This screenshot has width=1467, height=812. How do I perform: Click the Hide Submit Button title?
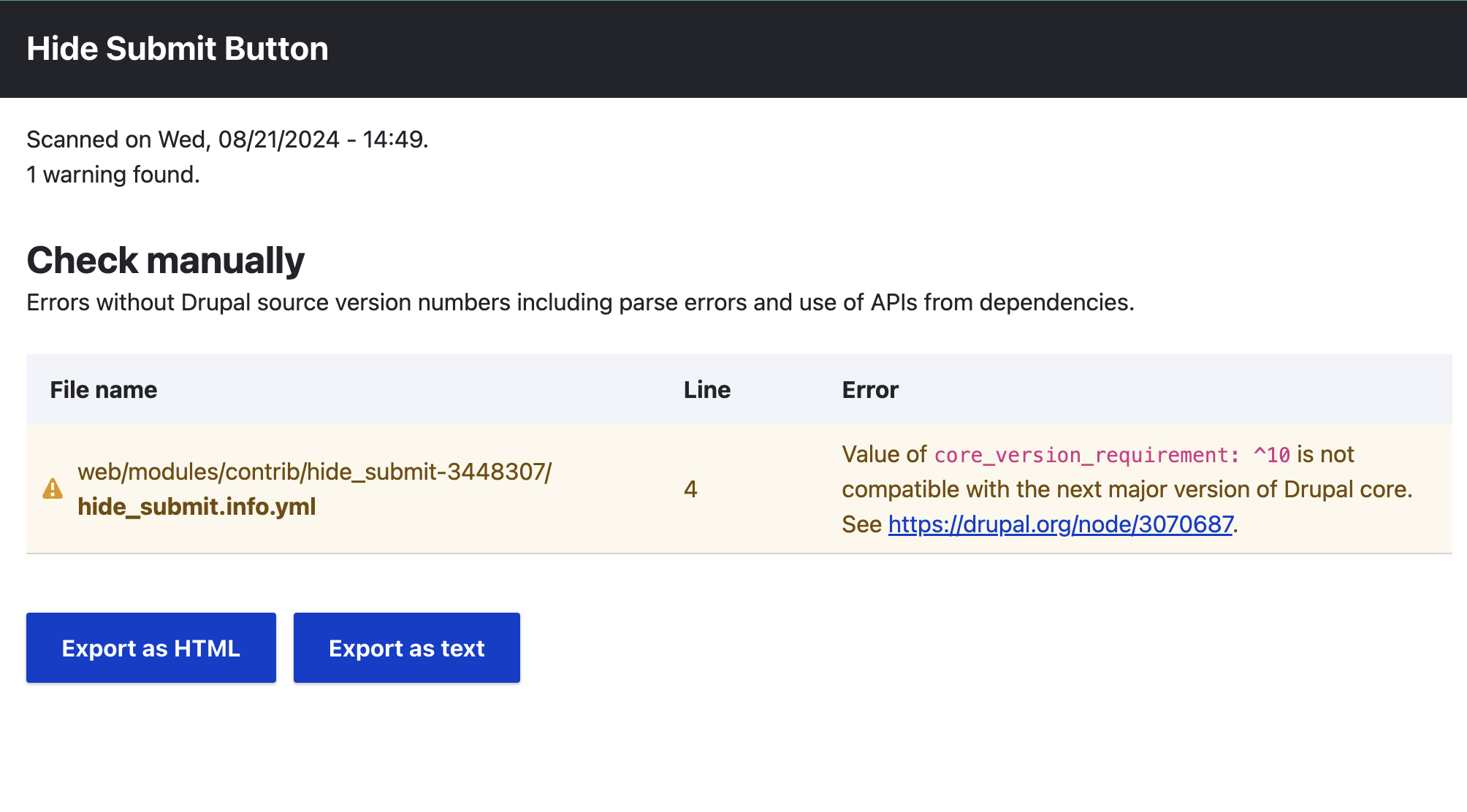click(178, 49)
